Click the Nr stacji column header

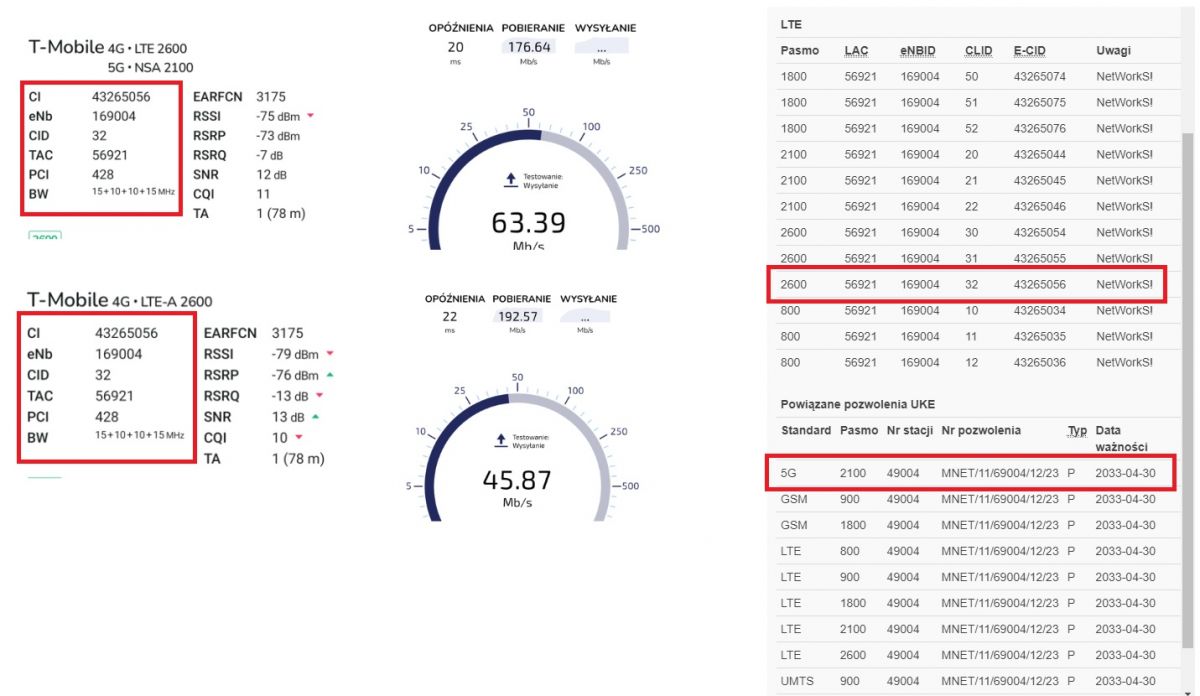[909, 430]
